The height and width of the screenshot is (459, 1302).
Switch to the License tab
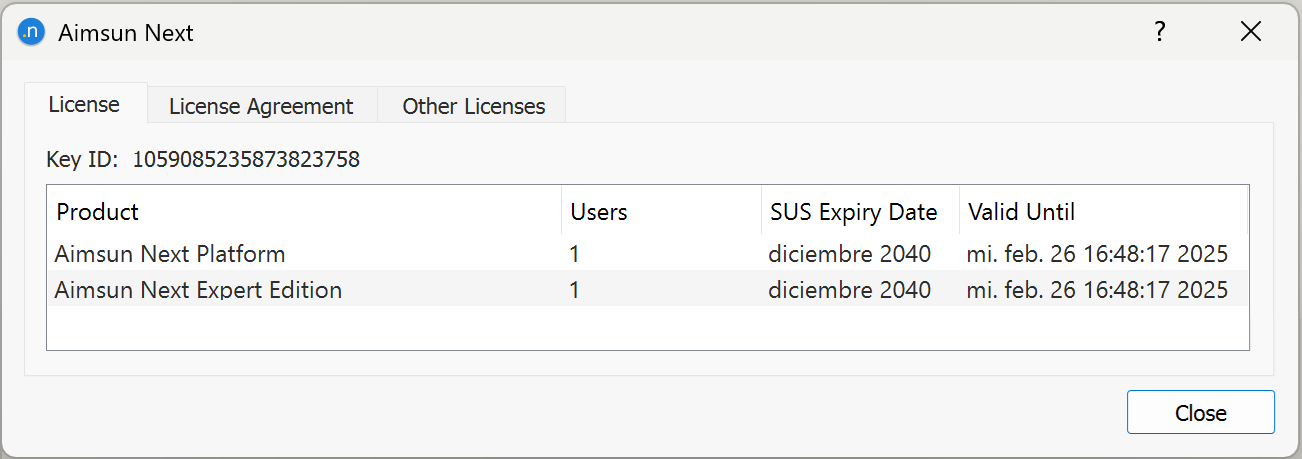point(85,104)
